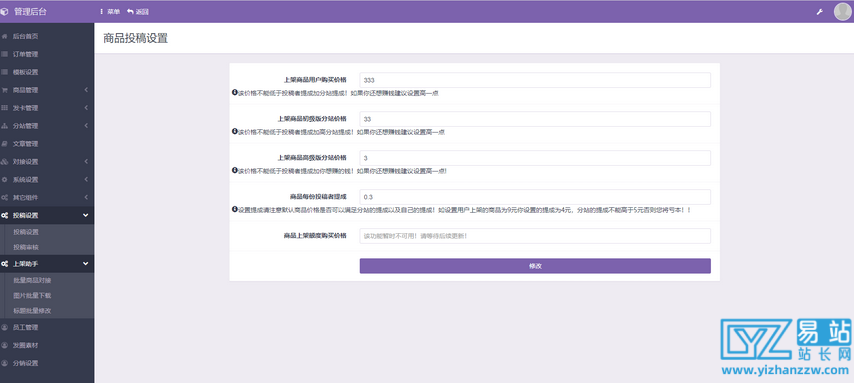Focus the 高级版分站价格 input showing 3

point(535,158)
